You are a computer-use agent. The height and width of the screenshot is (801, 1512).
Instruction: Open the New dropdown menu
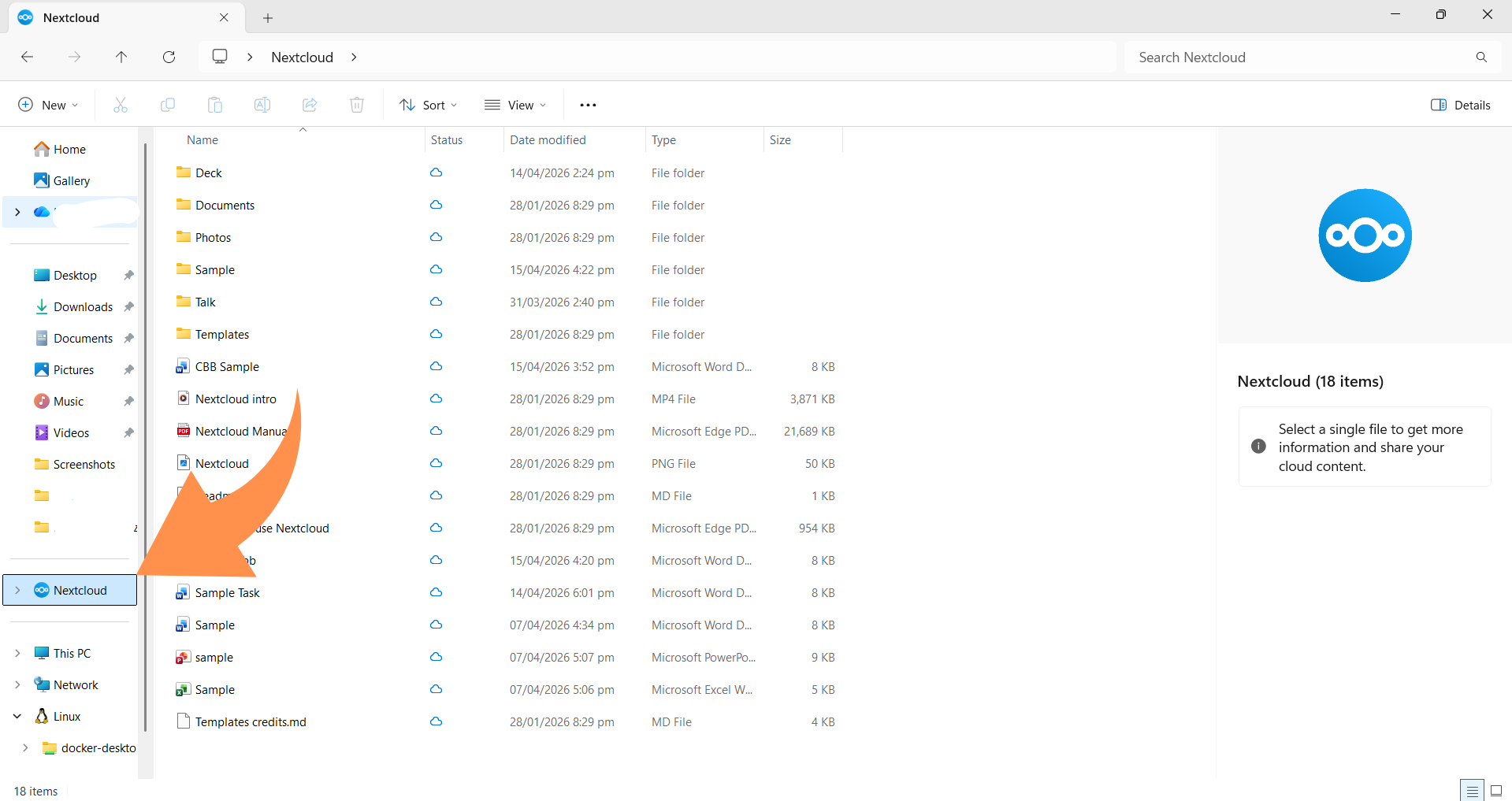point(48,105)
